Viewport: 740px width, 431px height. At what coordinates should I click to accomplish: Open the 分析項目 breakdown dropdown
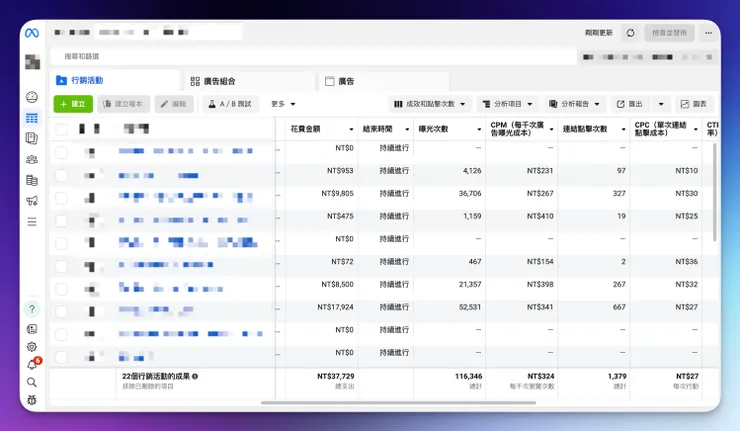507,104
